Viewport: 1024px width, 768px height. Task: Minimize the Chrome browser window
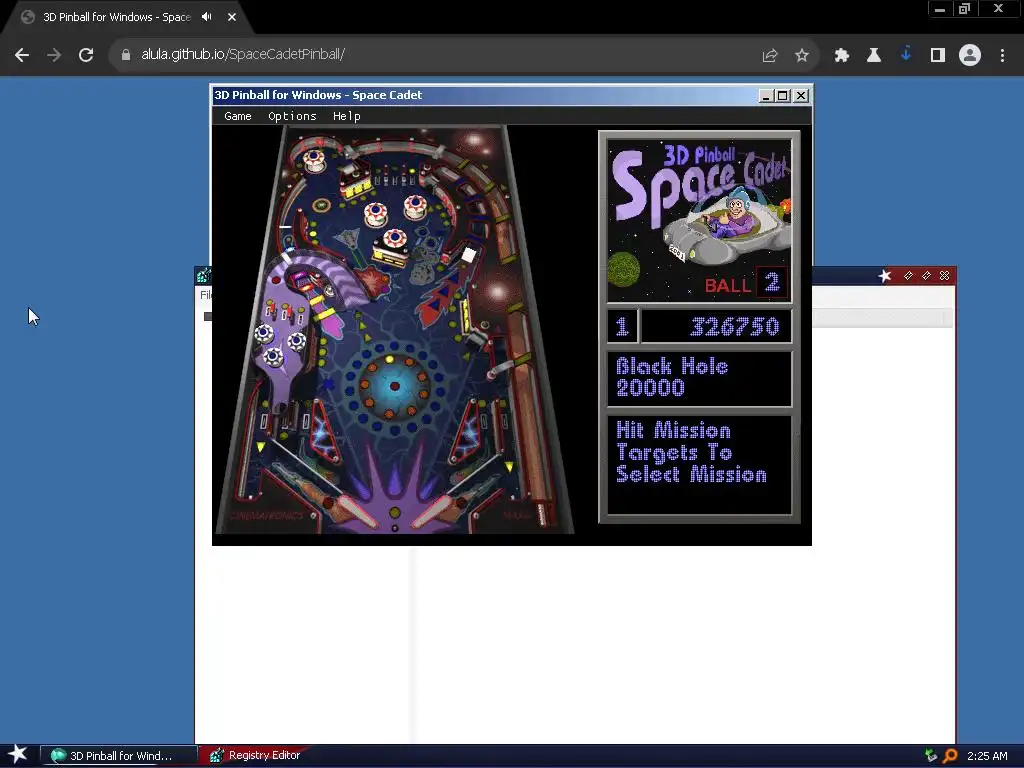[x=940, y=9]
